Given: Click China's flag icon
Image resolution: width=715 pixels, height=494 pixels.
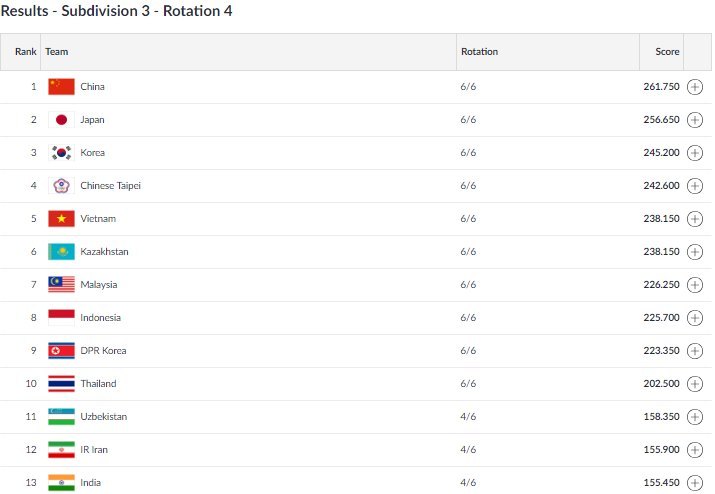Looking at the screenshot, I should coord(61,87).
